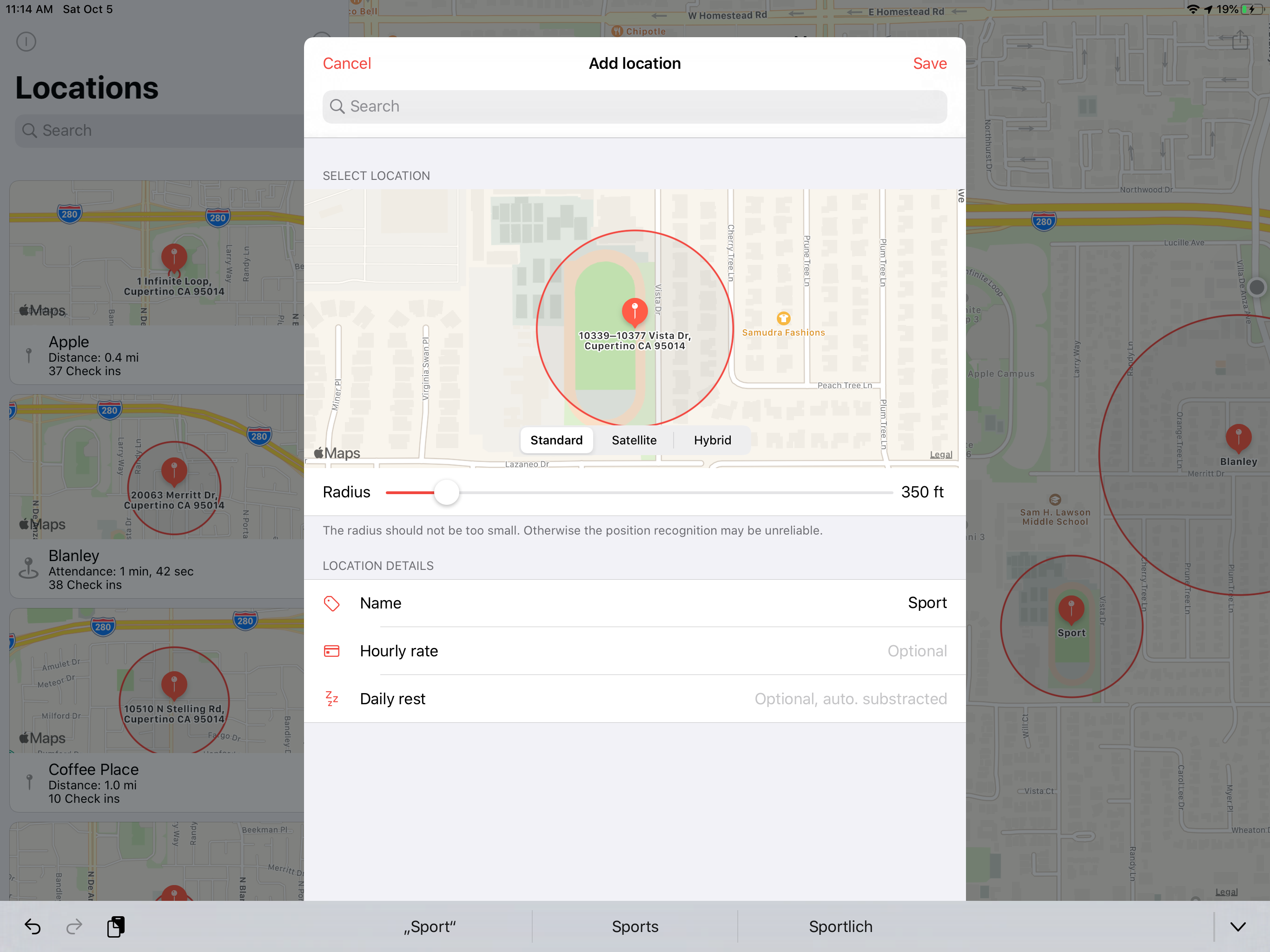Tap the share icon at top right
The width and height of the screenshot is (1270, 952).
(x=1240, y=40)
